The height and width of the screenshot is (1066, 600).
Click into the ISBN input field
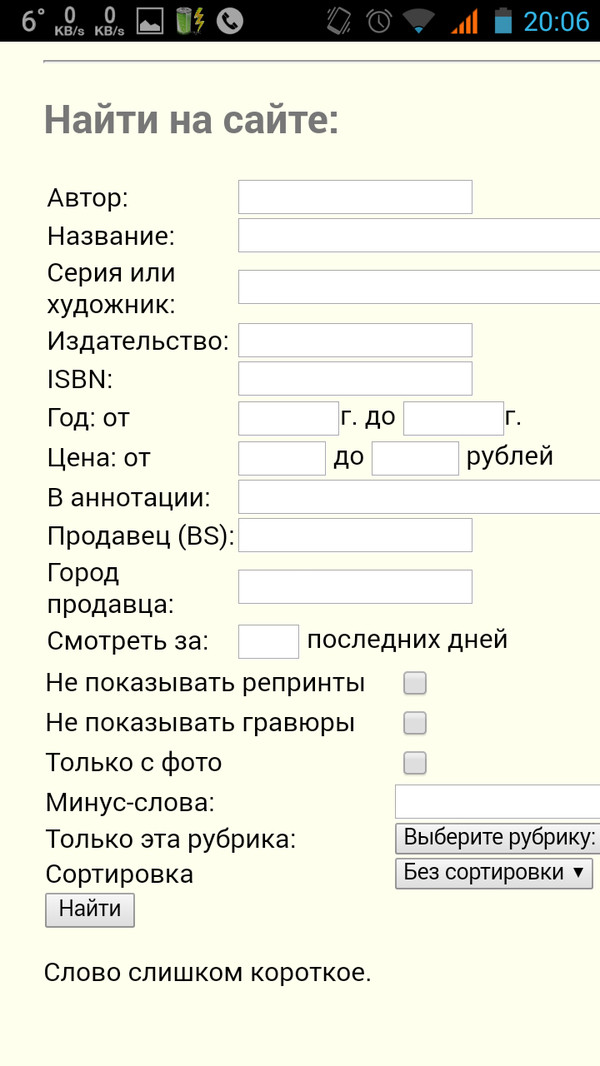[x=355, y=379]
